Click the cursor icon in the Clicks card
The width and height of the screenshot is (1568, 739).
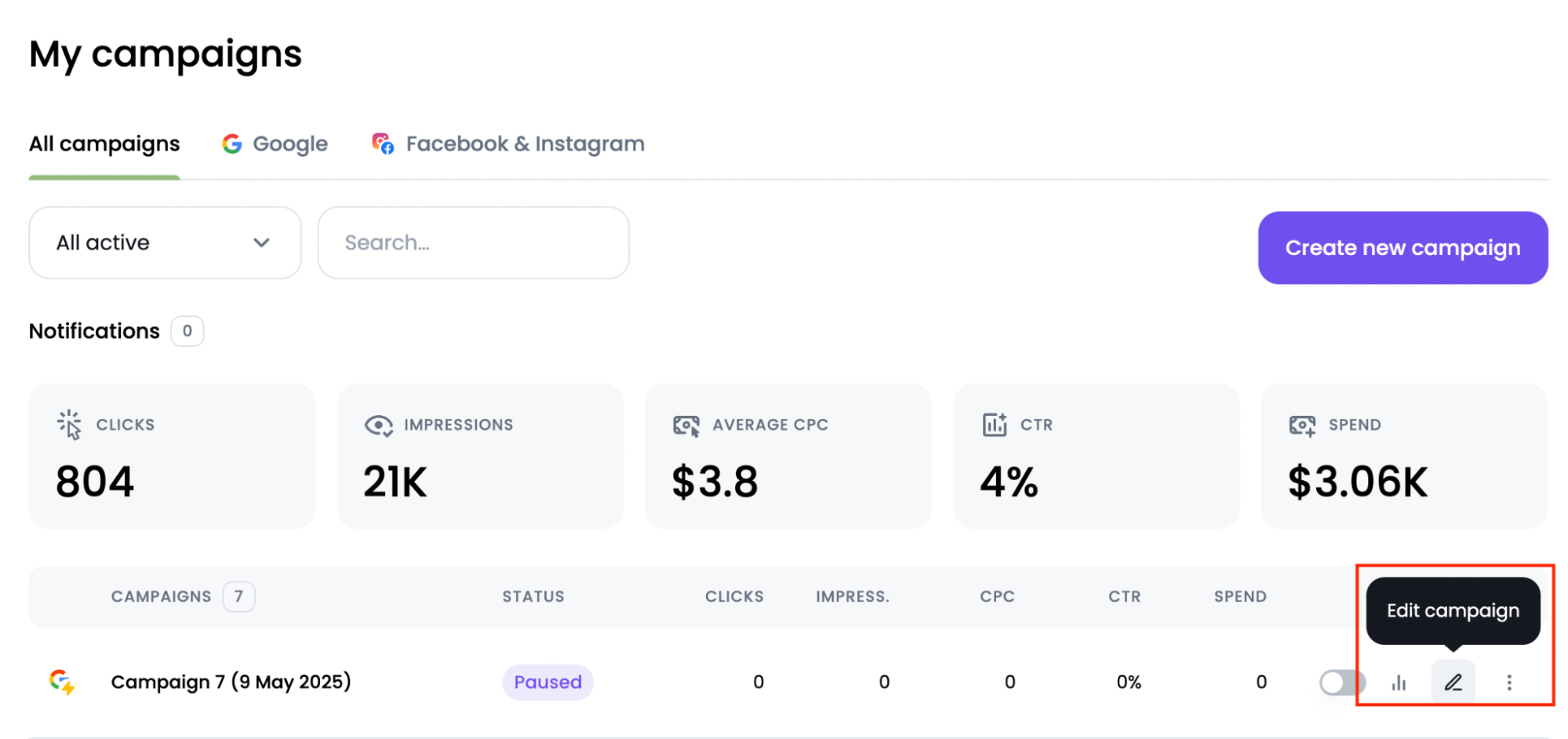click(x=69, y=424)
